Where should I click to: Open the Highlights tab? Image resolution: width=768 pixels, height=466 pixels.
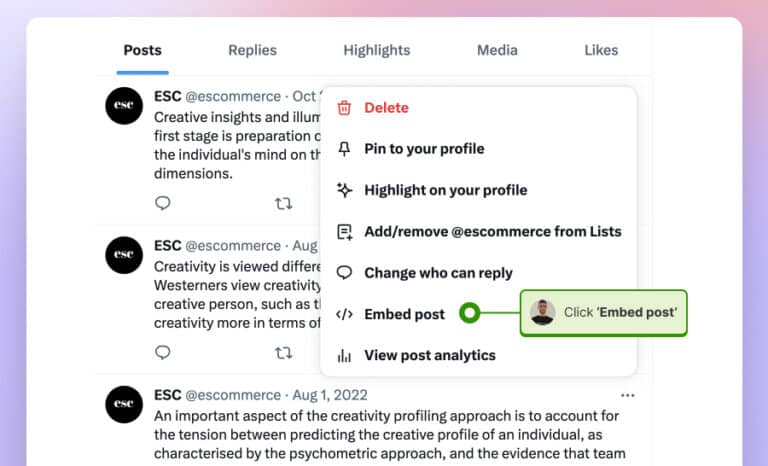(377, 50)
